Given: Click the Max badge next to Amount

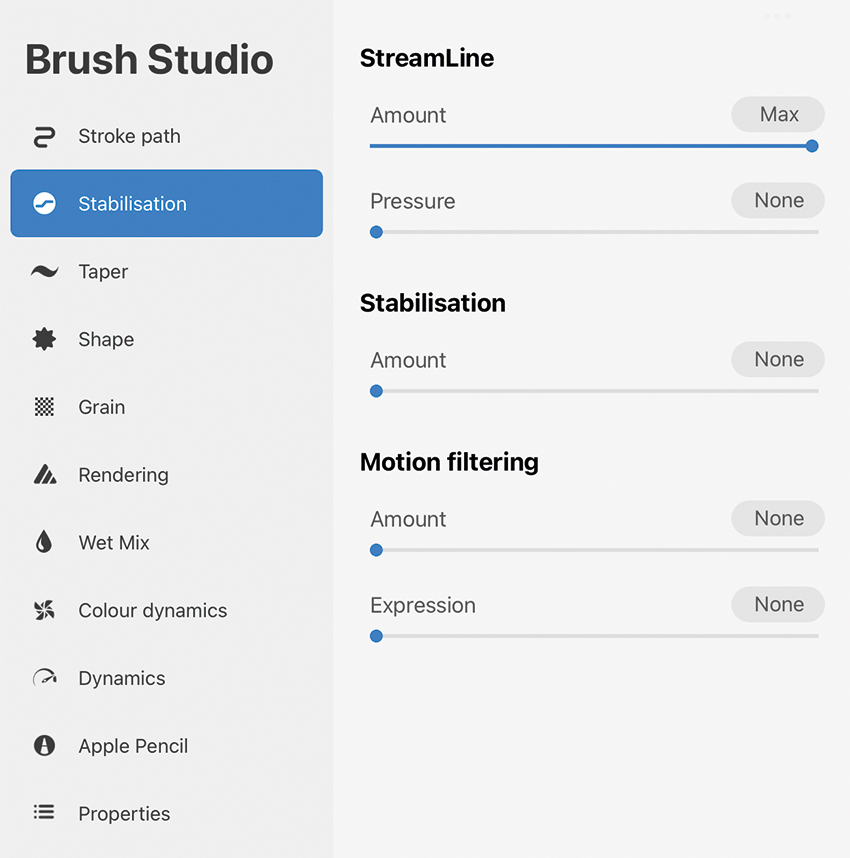Looking at the screenshot, I should 778,114.
